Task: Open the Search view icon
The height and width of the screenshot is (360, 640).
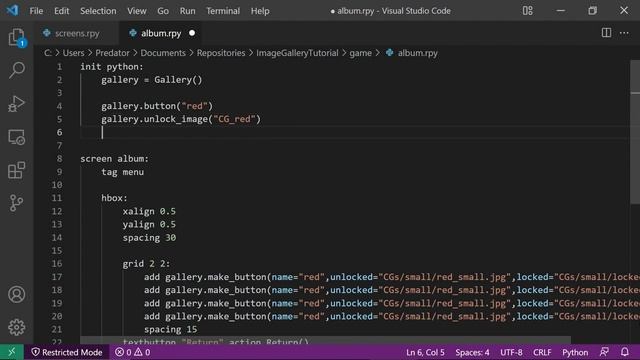Action: point(16,70)
